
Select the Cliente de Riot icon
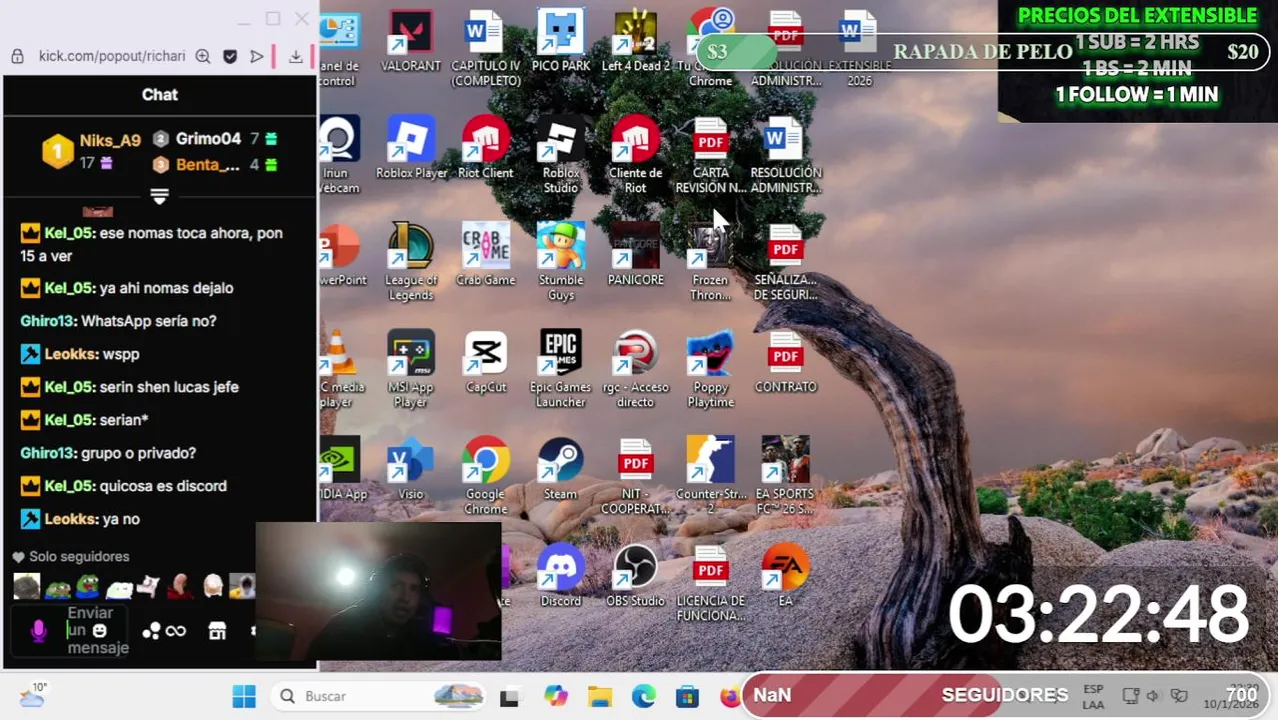(635, 156)
